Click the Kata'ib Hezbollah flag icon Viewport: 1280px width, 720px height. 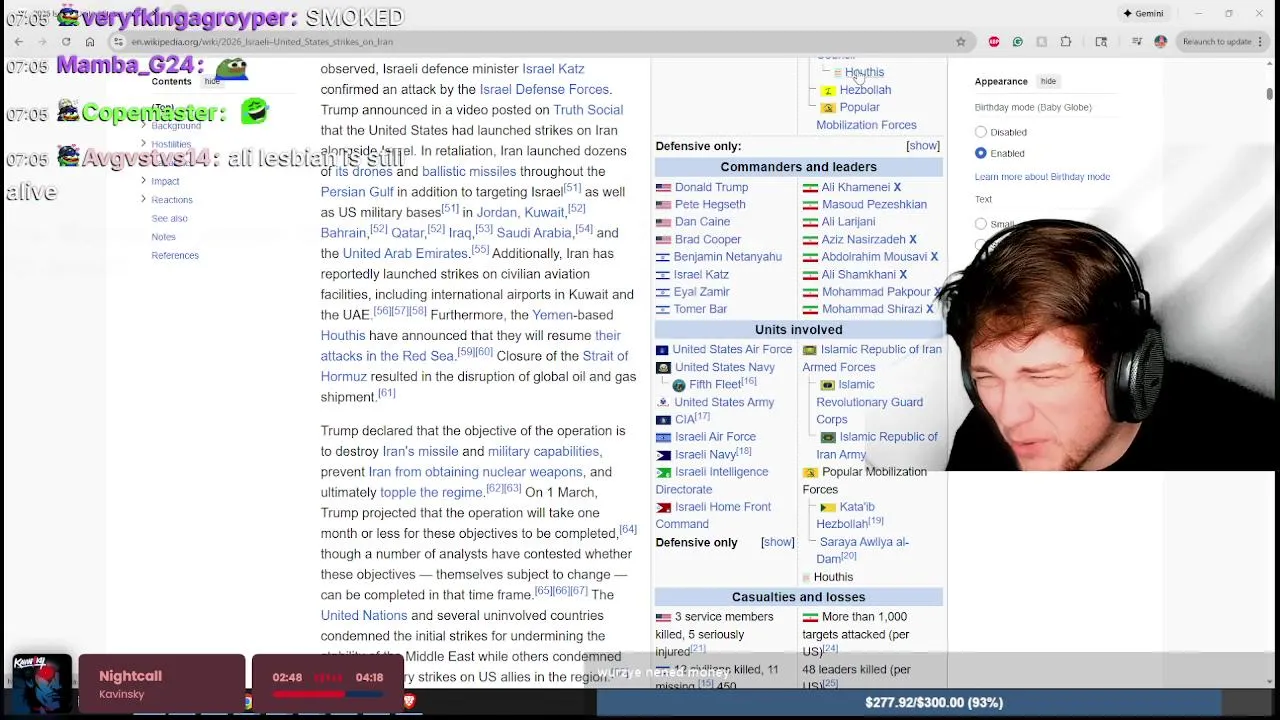827,507
